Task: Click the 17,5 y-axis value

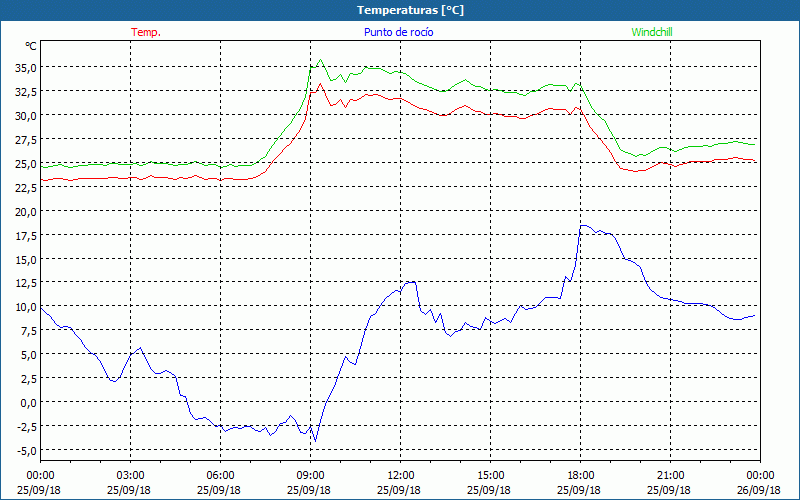Action: [26, 235]
